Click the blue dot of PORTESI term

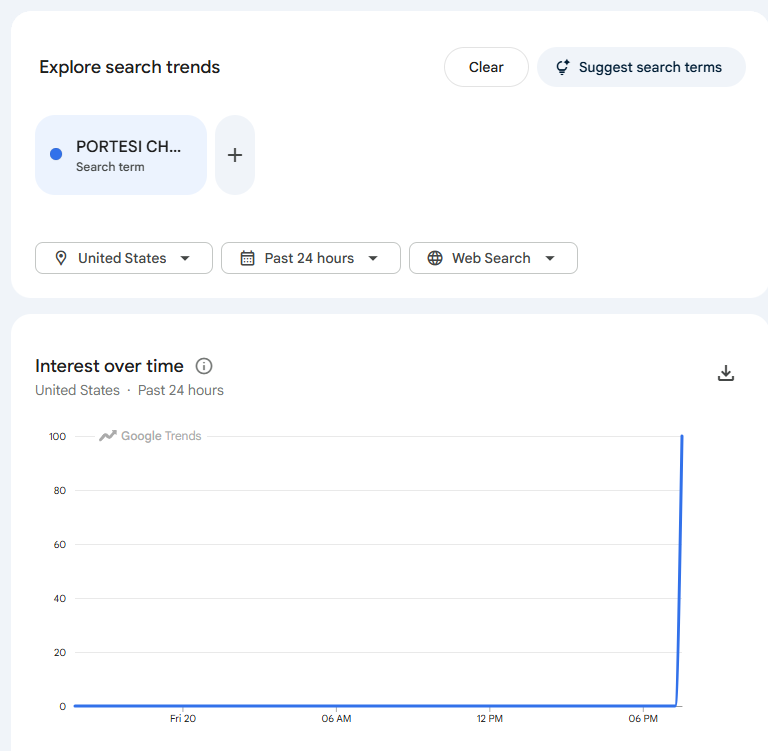56,154
